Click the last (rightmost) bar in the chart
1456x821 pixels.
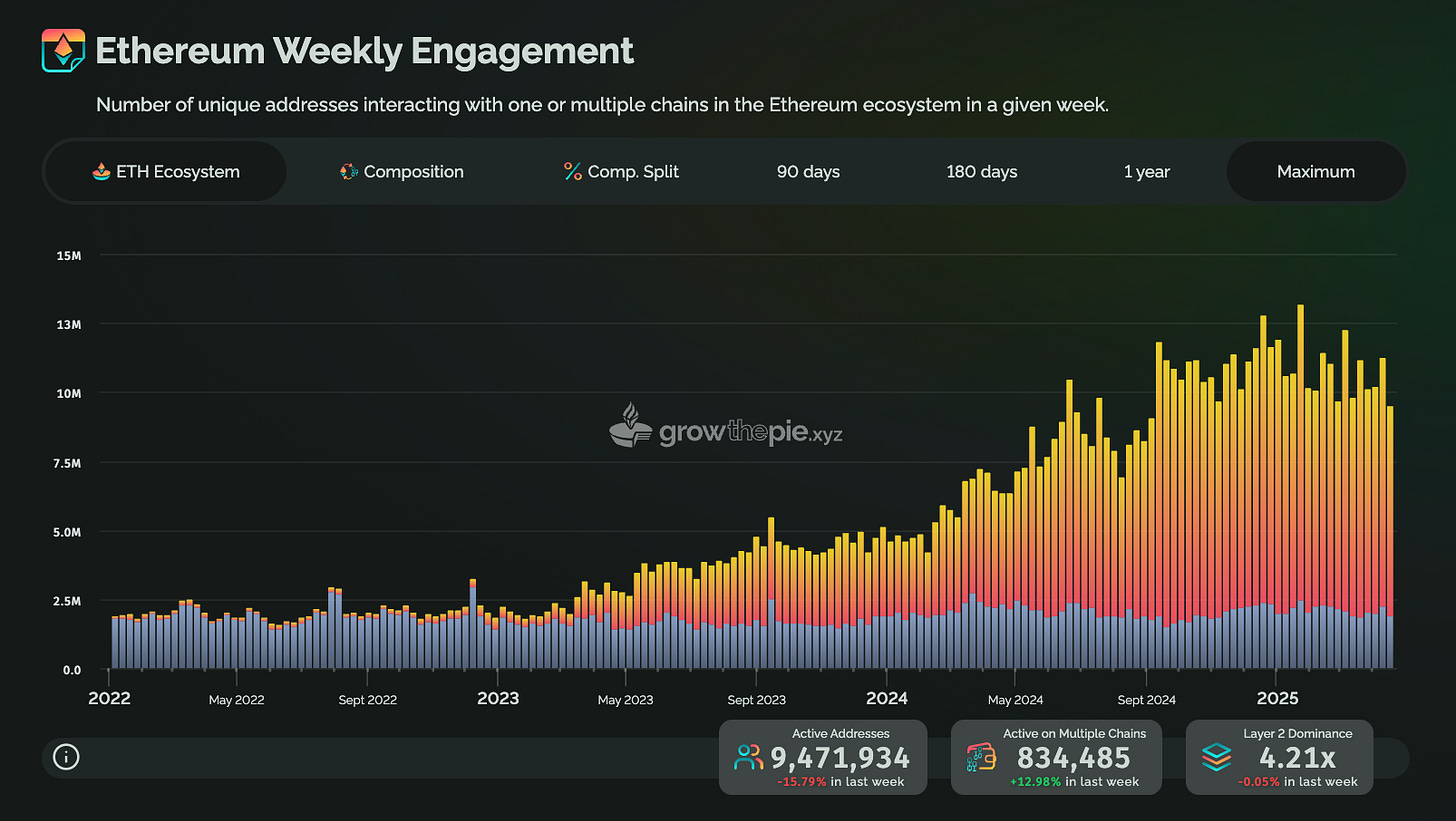pyautogui.click(x=1390, y=537)
